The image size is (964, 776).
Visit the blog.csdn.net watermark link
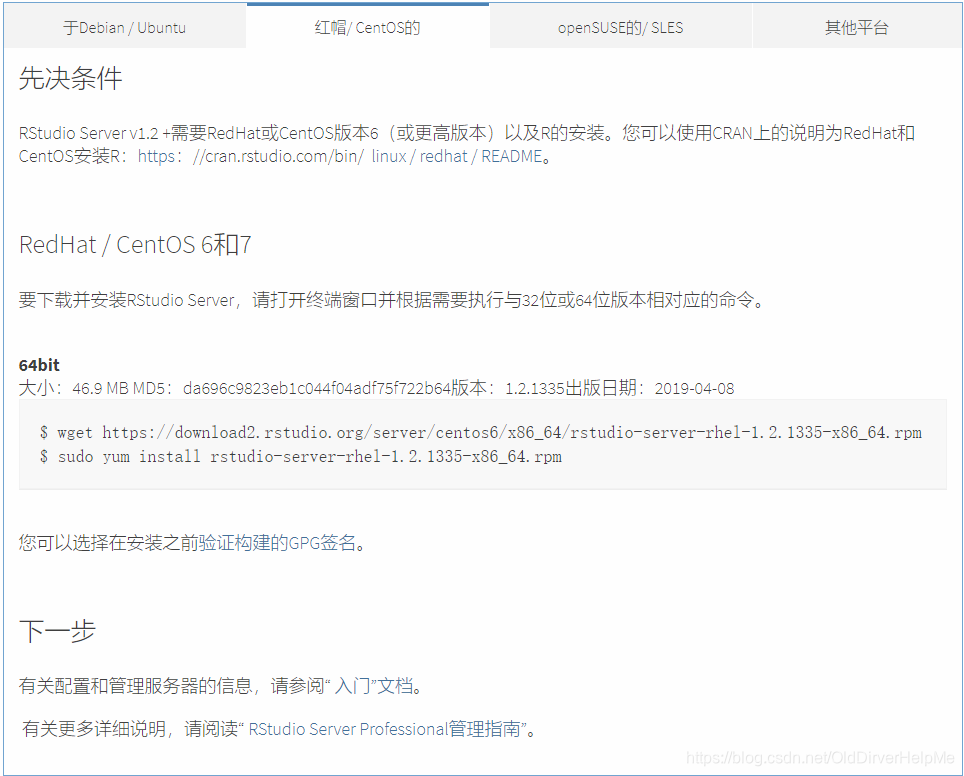tap(822, 760)
